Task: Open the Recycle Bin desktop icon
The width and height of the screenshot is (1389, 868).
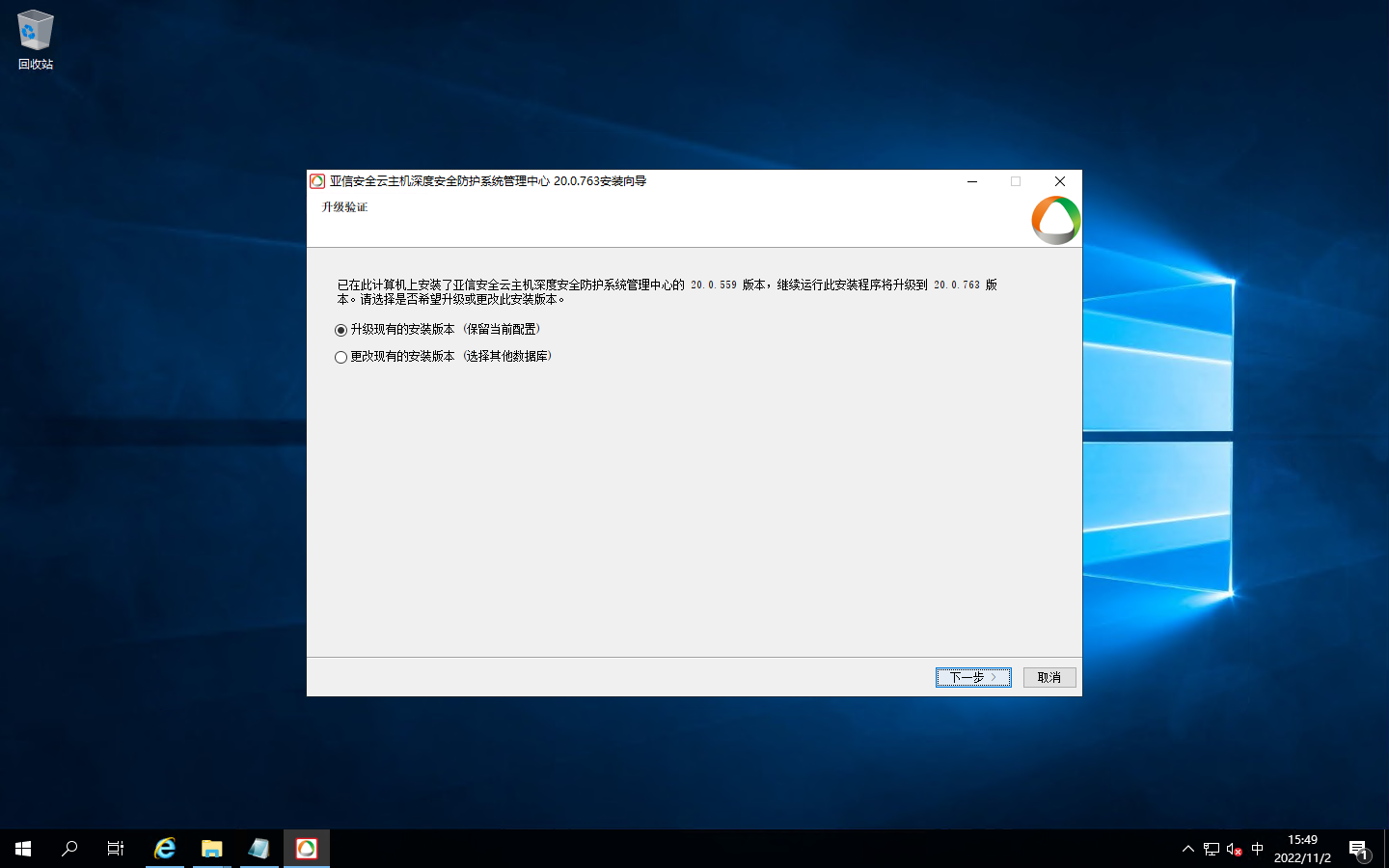Action: (x=35, y=39)
